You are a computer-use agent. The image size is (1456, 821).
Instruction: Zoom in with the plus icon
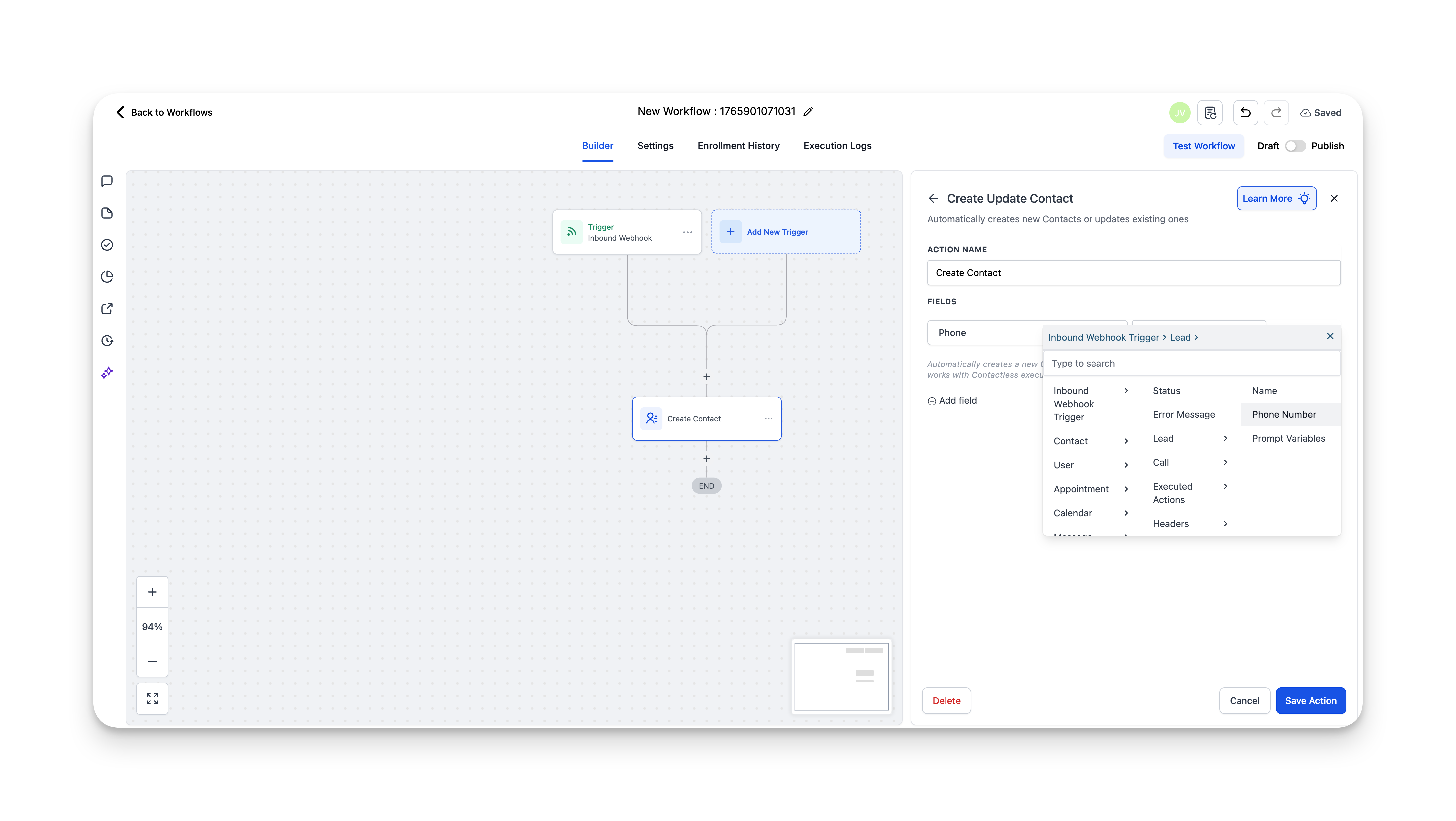pos(152,592)
